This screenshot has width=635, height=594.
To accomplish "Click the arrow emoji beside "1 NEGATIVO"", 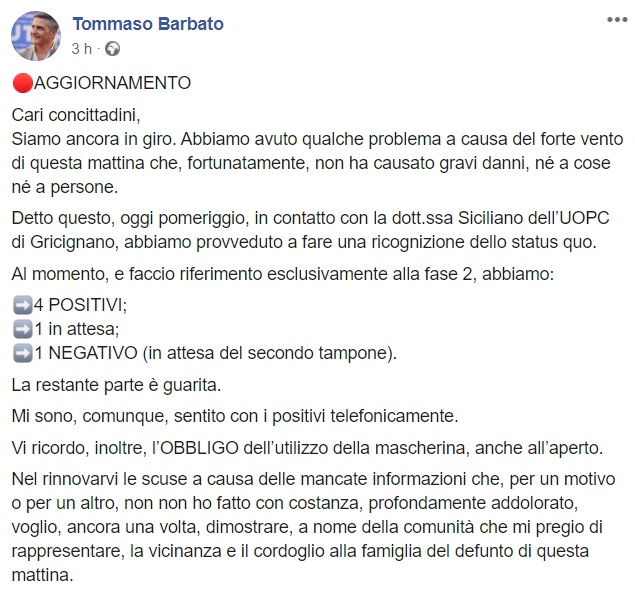I will (23, 351).
